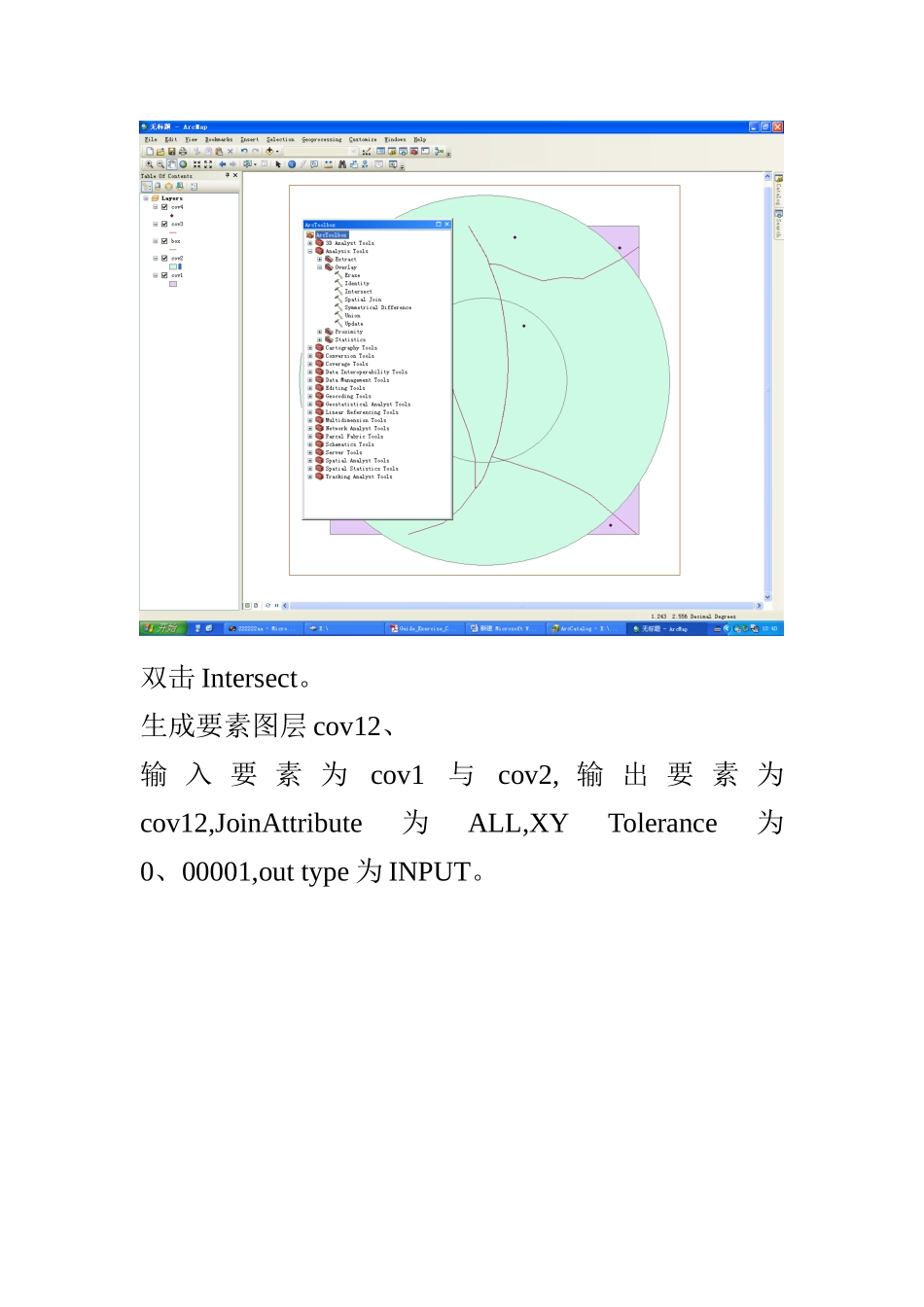This screenshot has height=1307, width=924.
Task: Open the Bookmarks menu
Action: [x=219, y=139]
